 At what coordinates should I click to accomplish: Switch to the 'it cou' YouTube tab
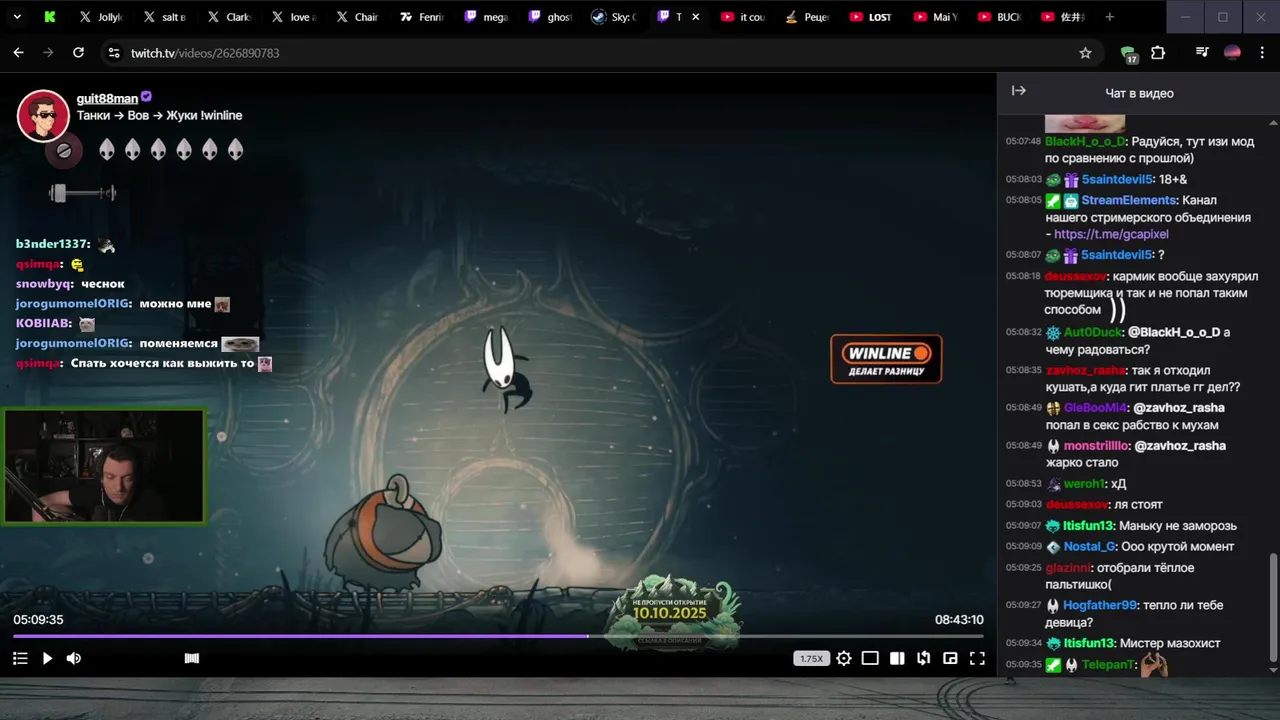[741, 17]
